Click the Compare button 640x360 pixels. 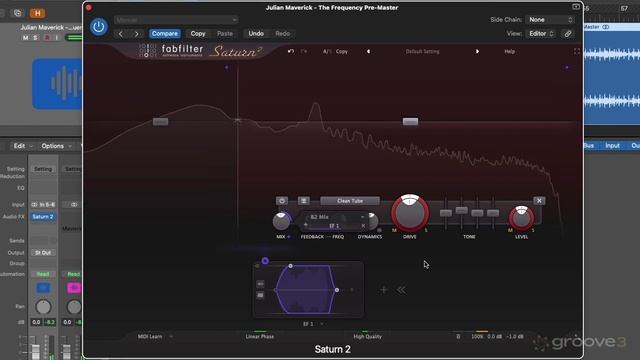pyautogui.click(x=164, y=33)
